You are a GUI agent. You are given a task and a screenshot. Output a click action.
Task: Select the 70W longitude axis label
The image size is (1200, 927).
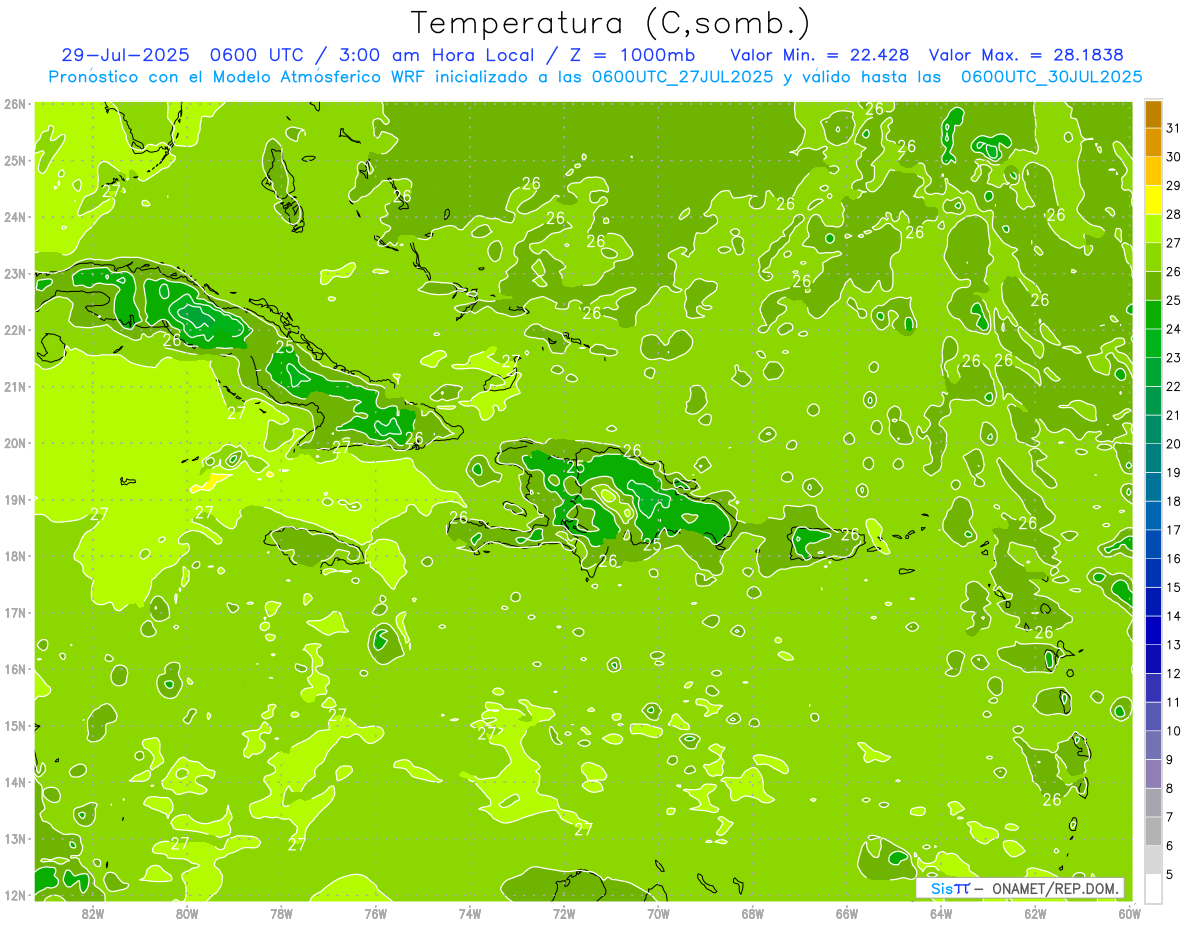click(x=658, y=912)
